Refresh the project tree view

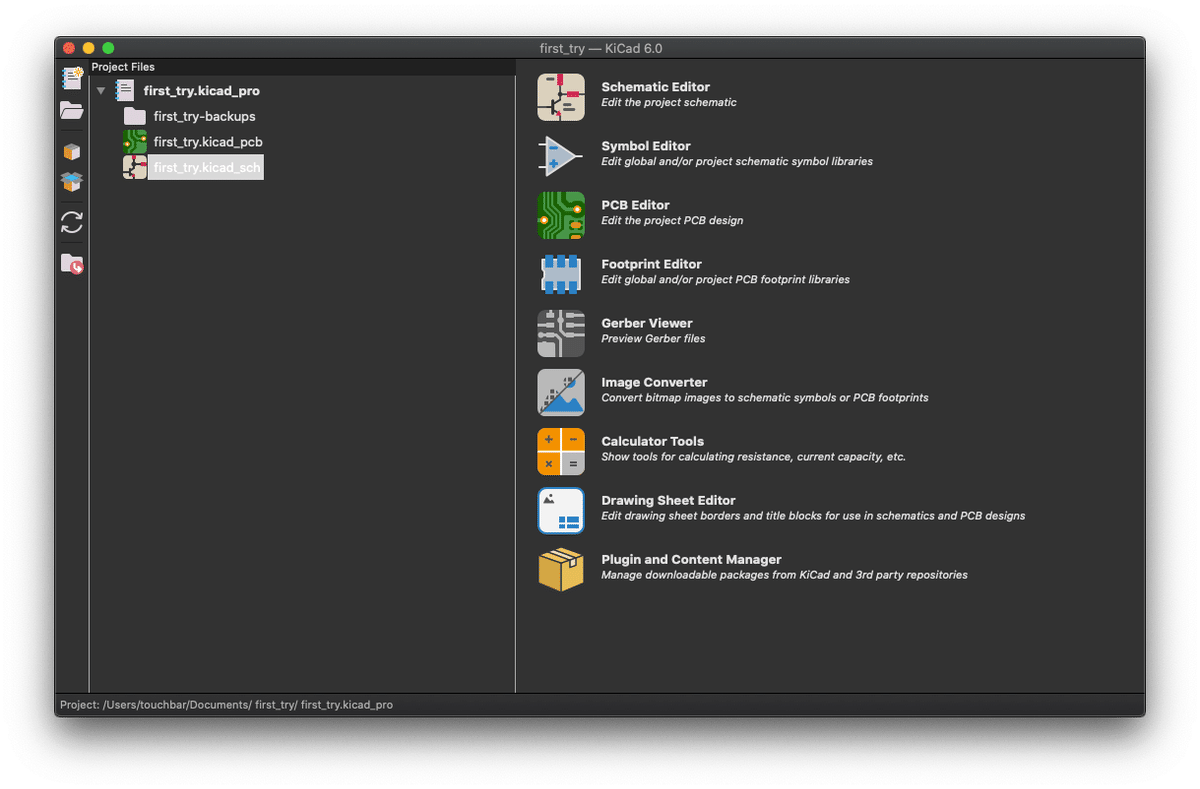click(x=71, y=222)
